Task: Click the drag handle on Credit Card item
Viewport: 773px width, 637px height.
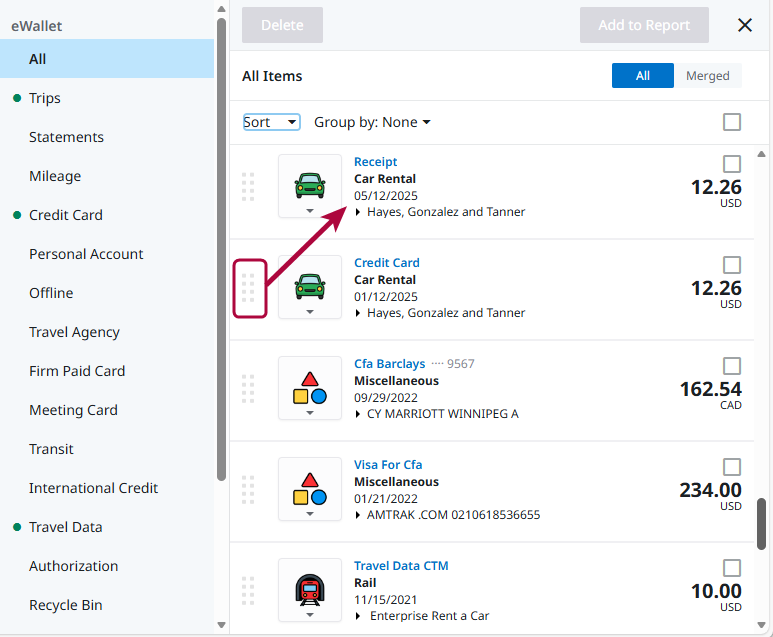Action: coord(249,289)
